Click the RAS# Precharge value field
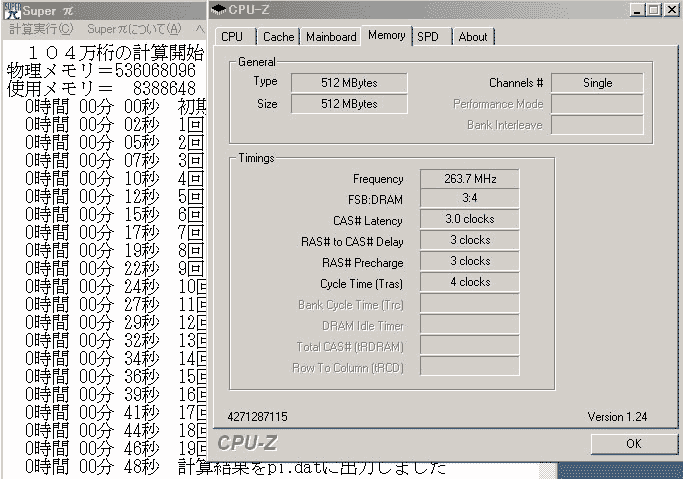 pyautogui.click(x=470, y=261)
